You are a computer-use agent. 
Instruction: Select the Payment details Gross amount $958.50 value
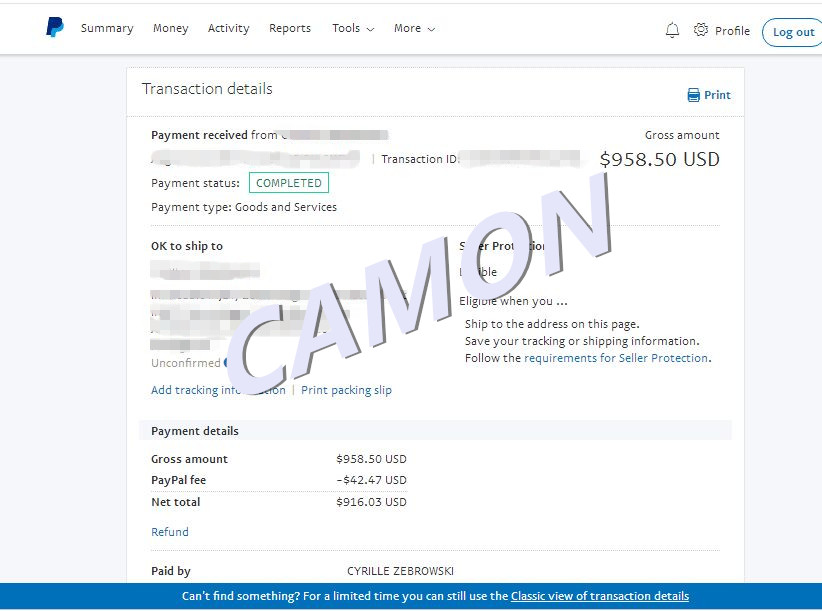coord(371,459)
